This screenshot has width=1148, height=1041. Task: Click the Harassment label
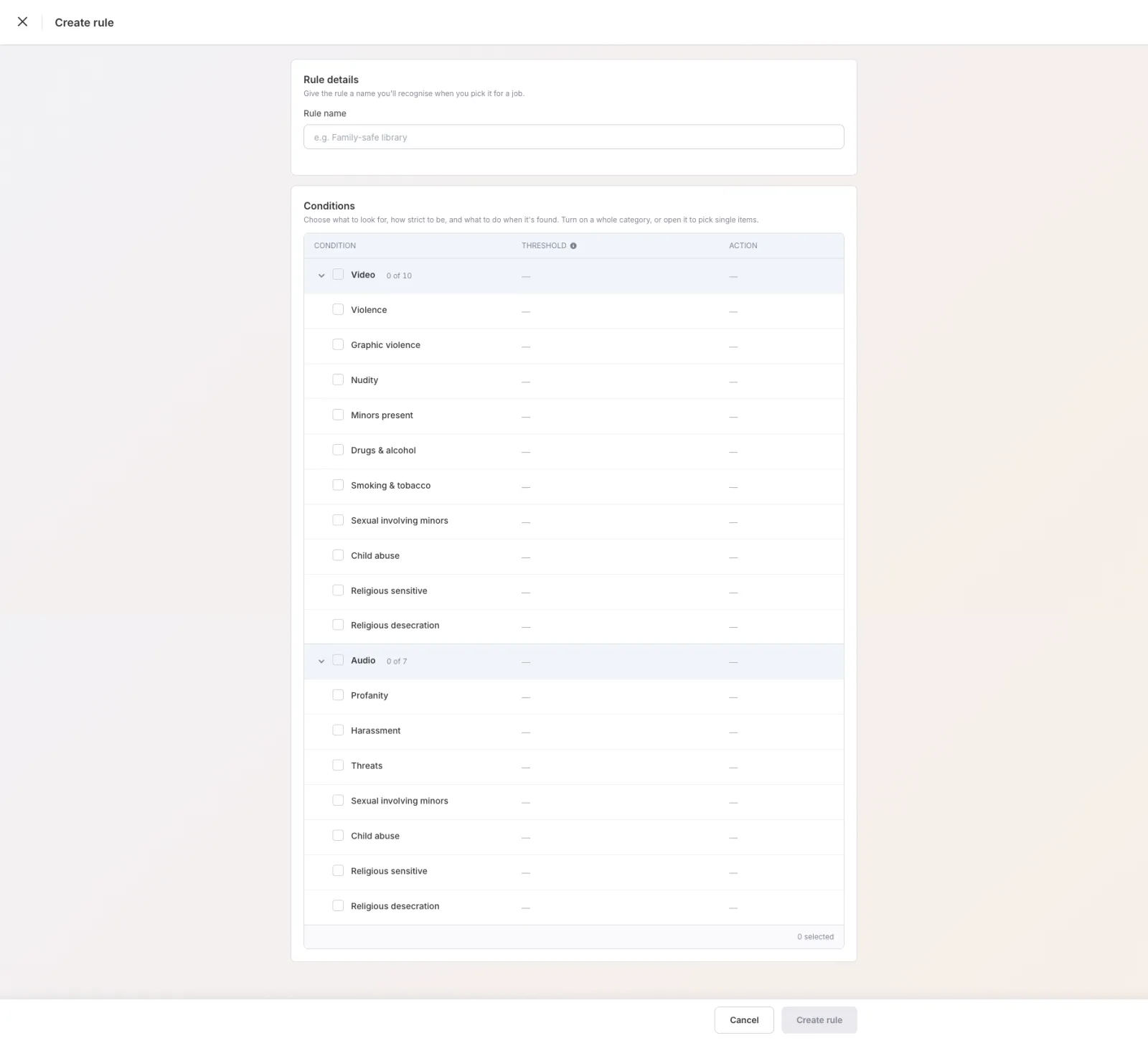coord(375,731)
